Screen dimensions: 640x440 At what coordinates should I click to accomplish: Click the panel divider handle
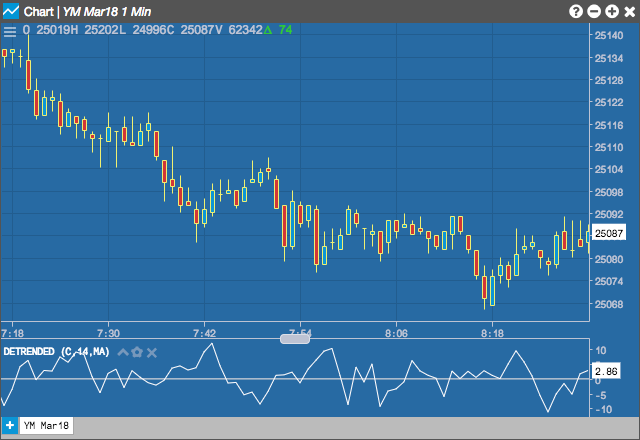point(295,338)
